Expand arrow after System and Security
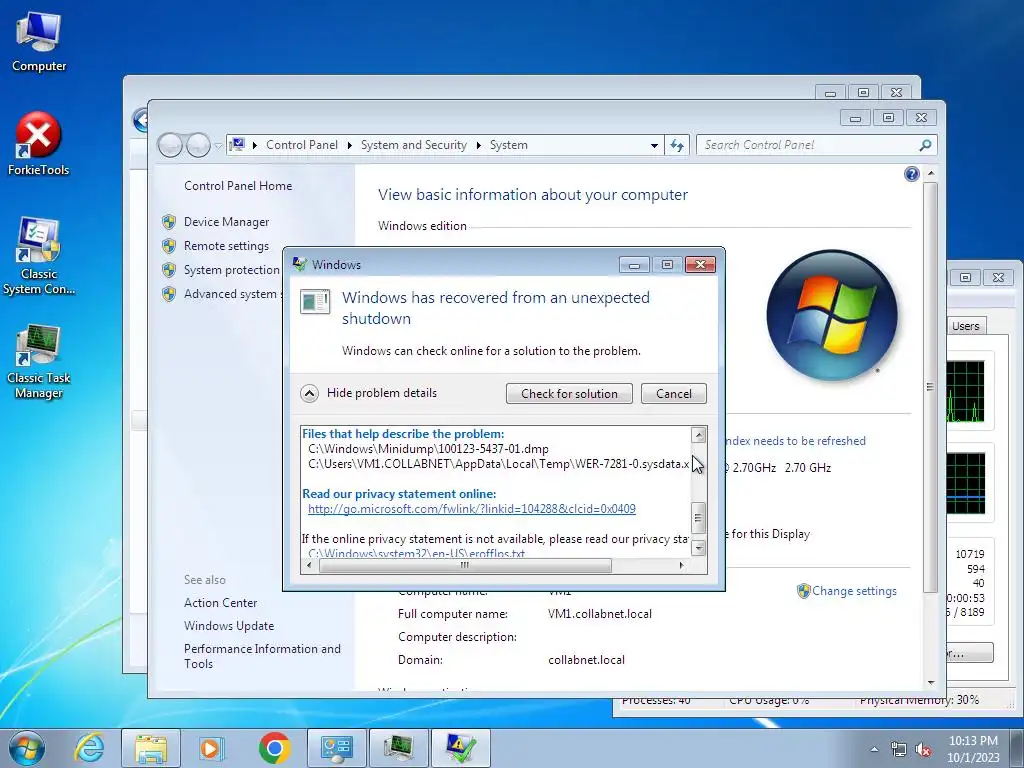The image size is (1024, 768). [x=479, y=145]
